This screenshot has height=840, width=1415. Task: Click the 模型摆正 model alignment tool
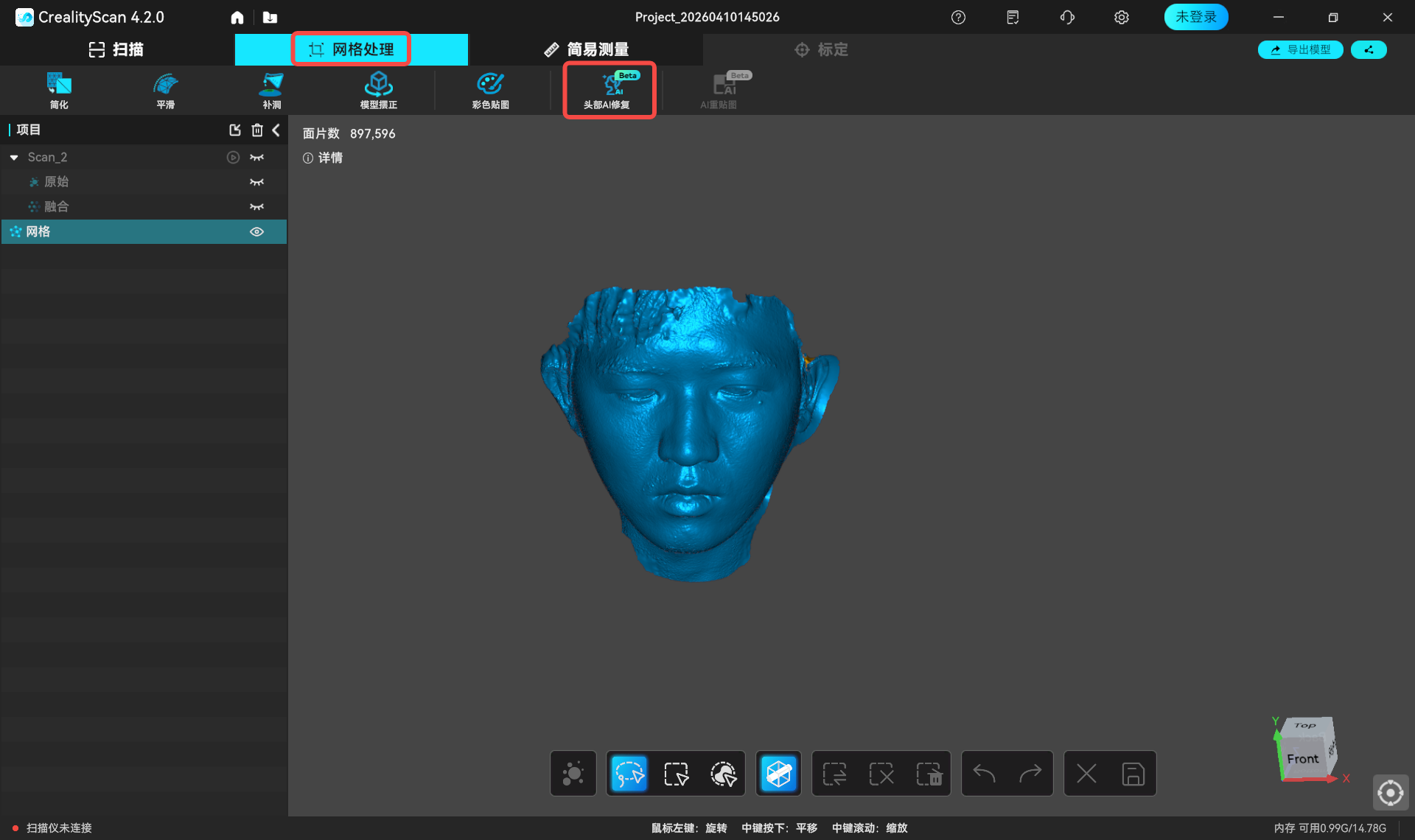coord(378,91)
